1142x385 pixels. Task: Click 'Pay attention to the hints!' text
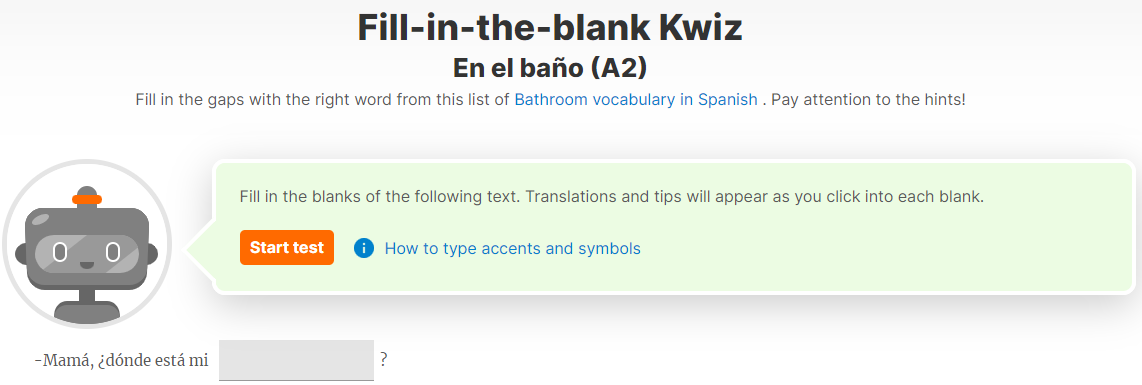[868, 100]
